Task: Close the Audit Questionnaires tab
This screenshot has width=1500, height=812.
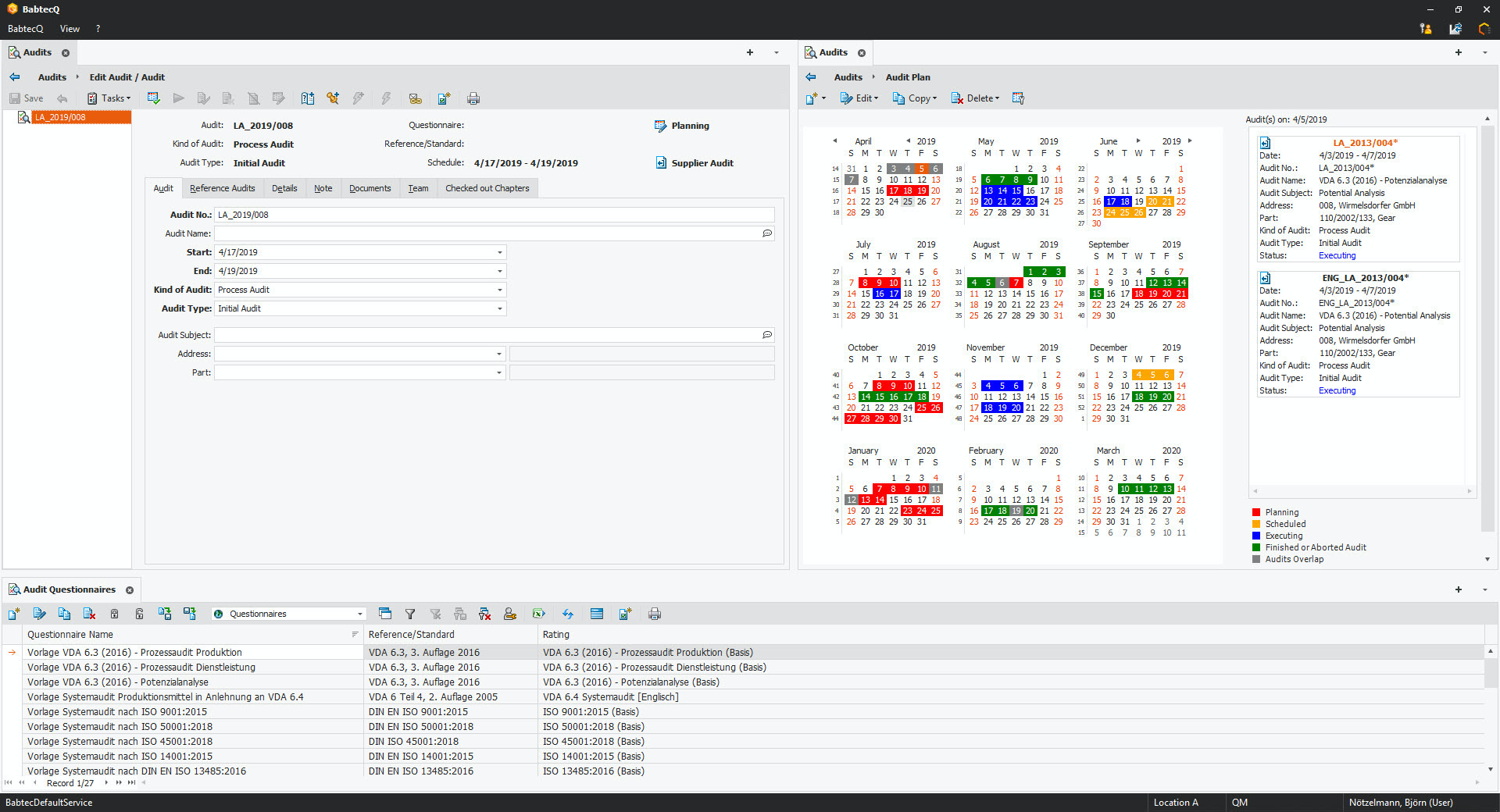Action: (130, 590)
